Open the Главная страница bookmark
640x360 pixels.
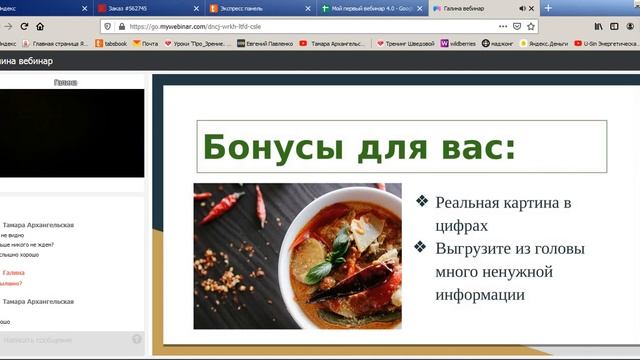click(55, 44)
